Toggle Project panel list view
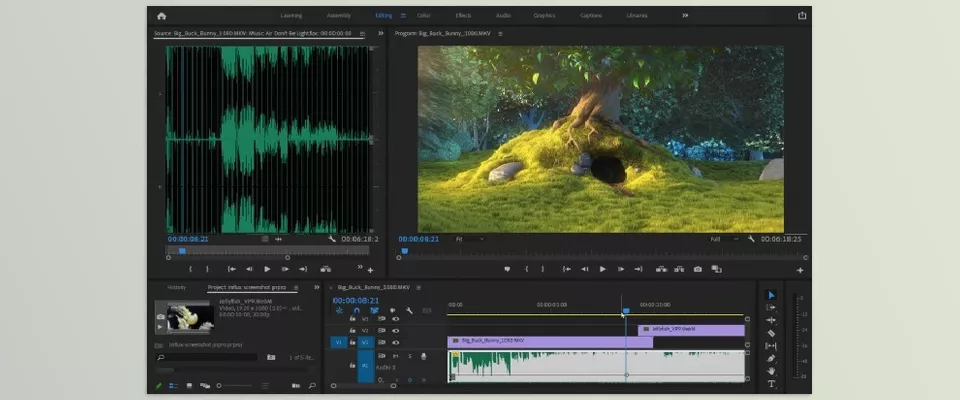This screenshot has height=400, width=960. (x=173, y=386)
